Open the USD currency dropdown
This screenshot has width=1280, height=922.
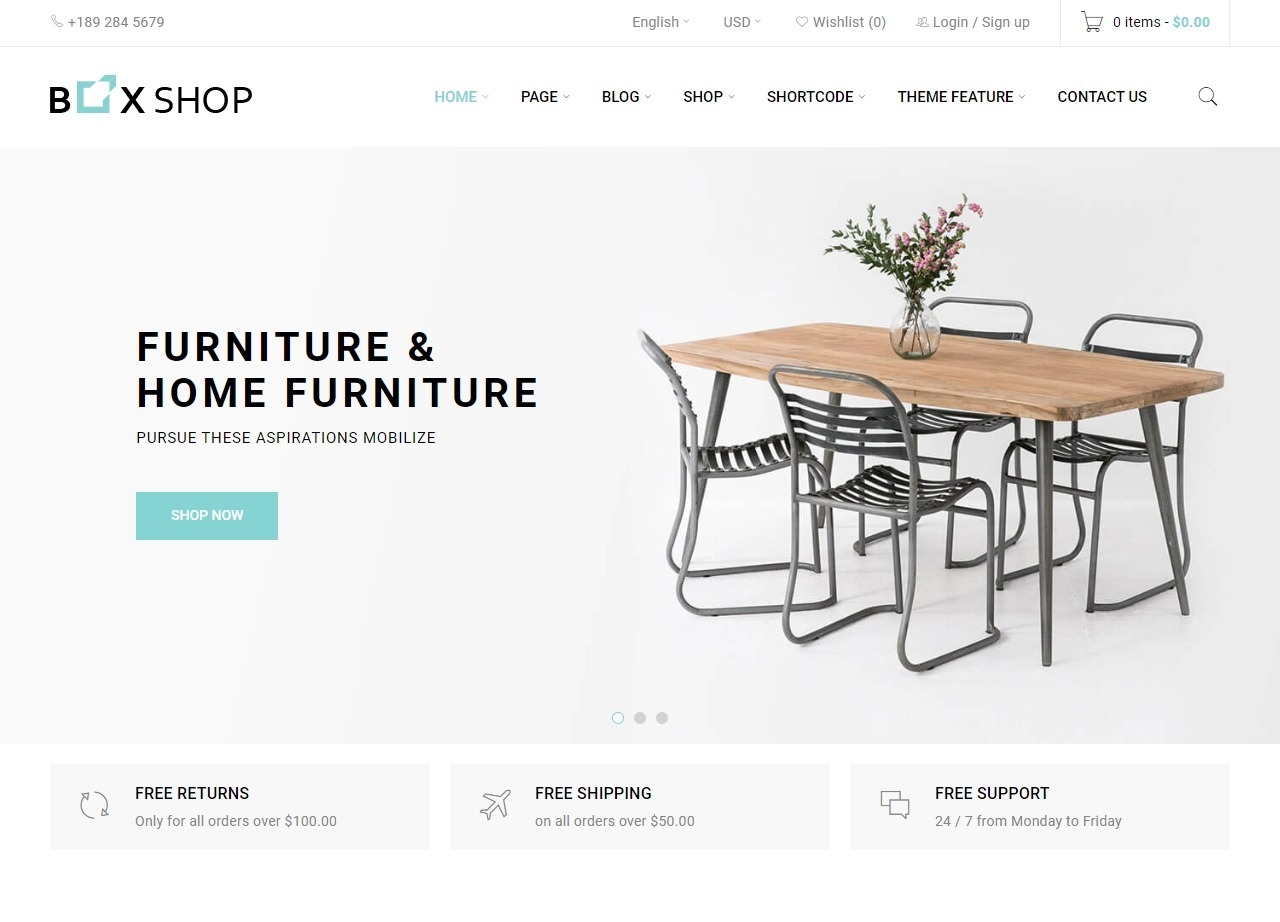pyautogui.click(x=742, y=22)
